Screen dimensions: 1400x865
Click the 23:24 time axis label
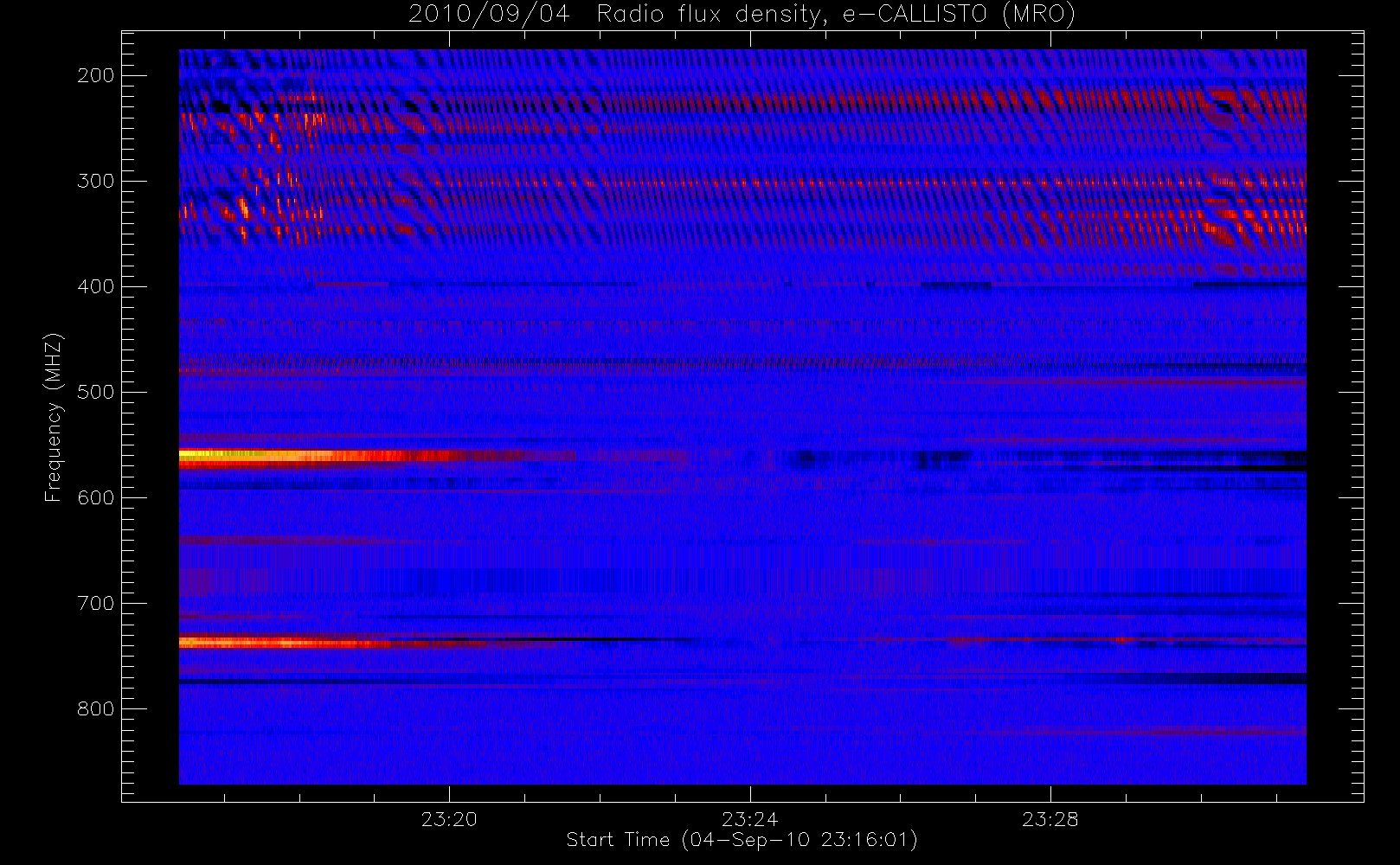(749, 819)
